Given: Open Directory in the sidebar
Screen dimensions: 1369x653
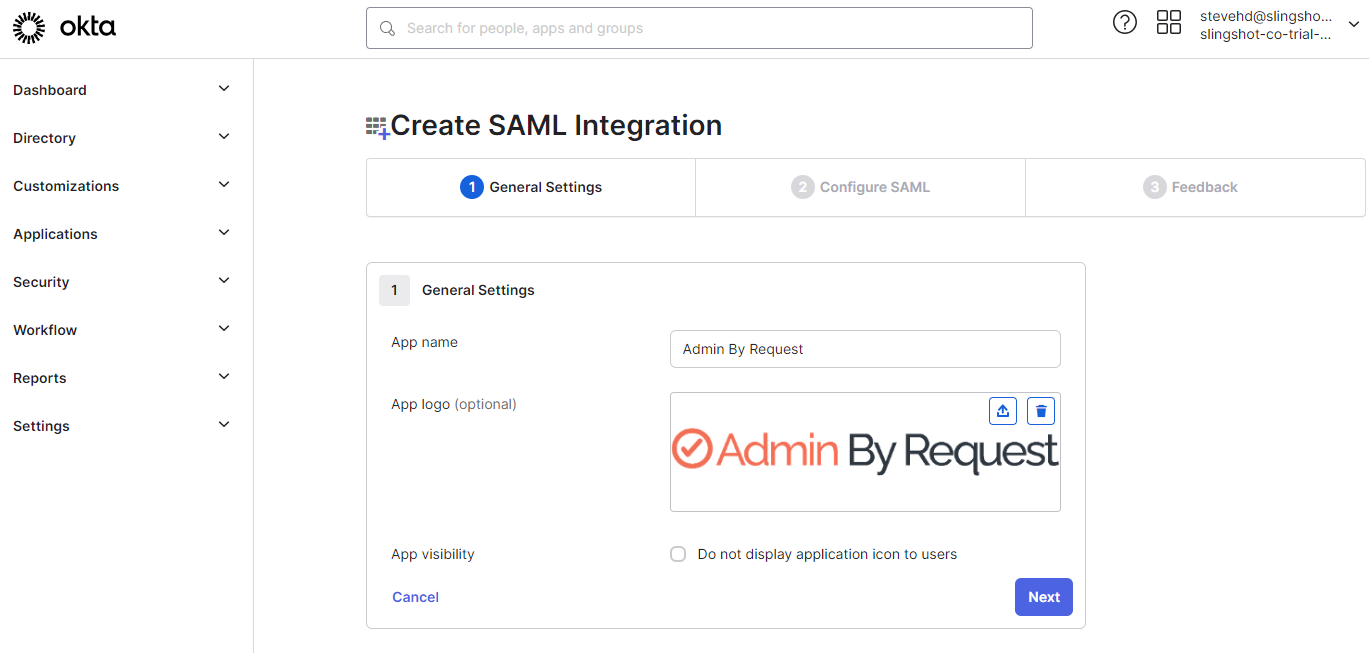Looking at the screenshot, I should point(44,138).
